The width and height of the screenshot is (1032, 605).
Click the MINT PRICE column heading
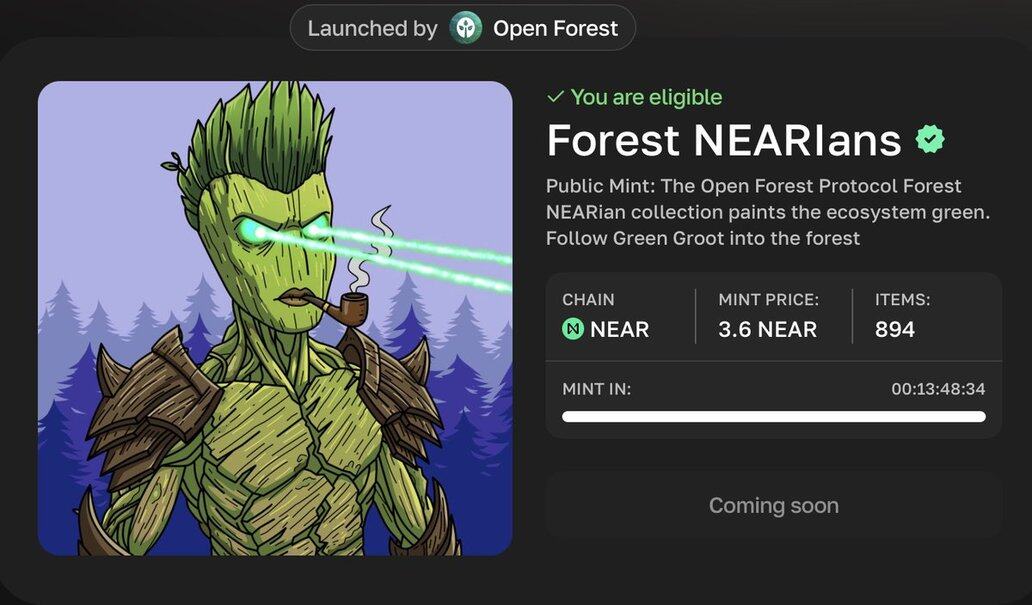[769, 300]
